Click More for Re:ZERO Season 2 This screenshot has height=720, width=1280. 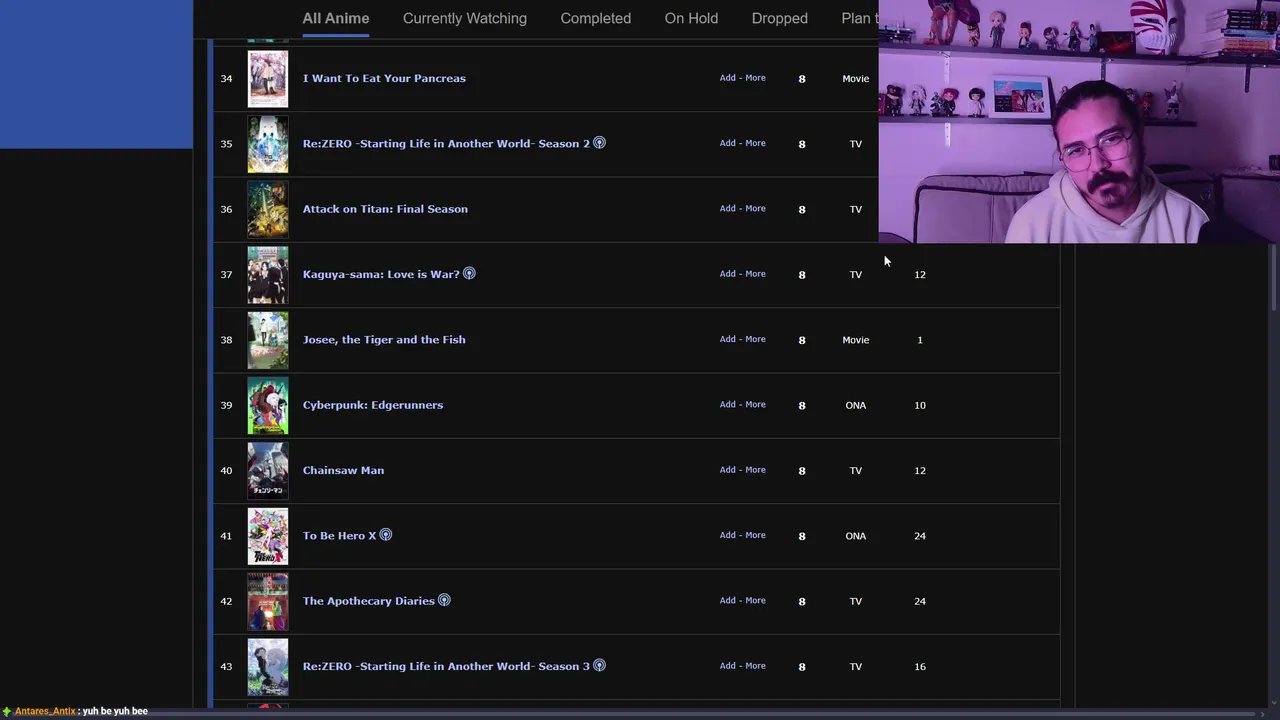[755, 143]
